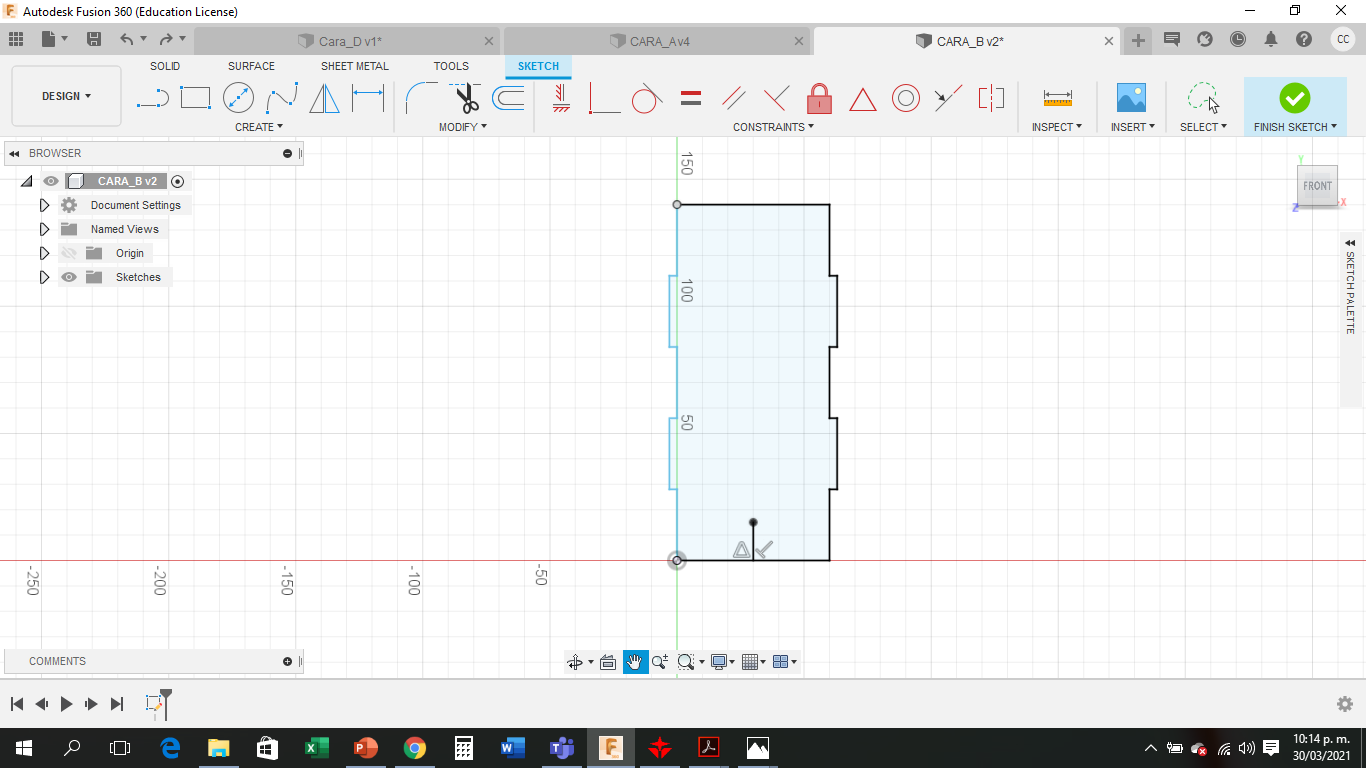
Task: Expand the Sketches tree node
Action: 44,277
